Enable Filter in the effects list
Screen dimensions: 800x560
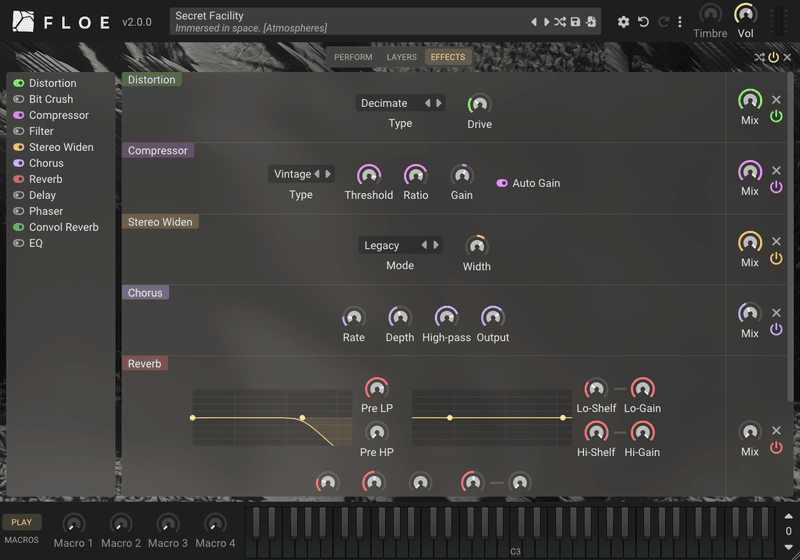coord(18,131)
